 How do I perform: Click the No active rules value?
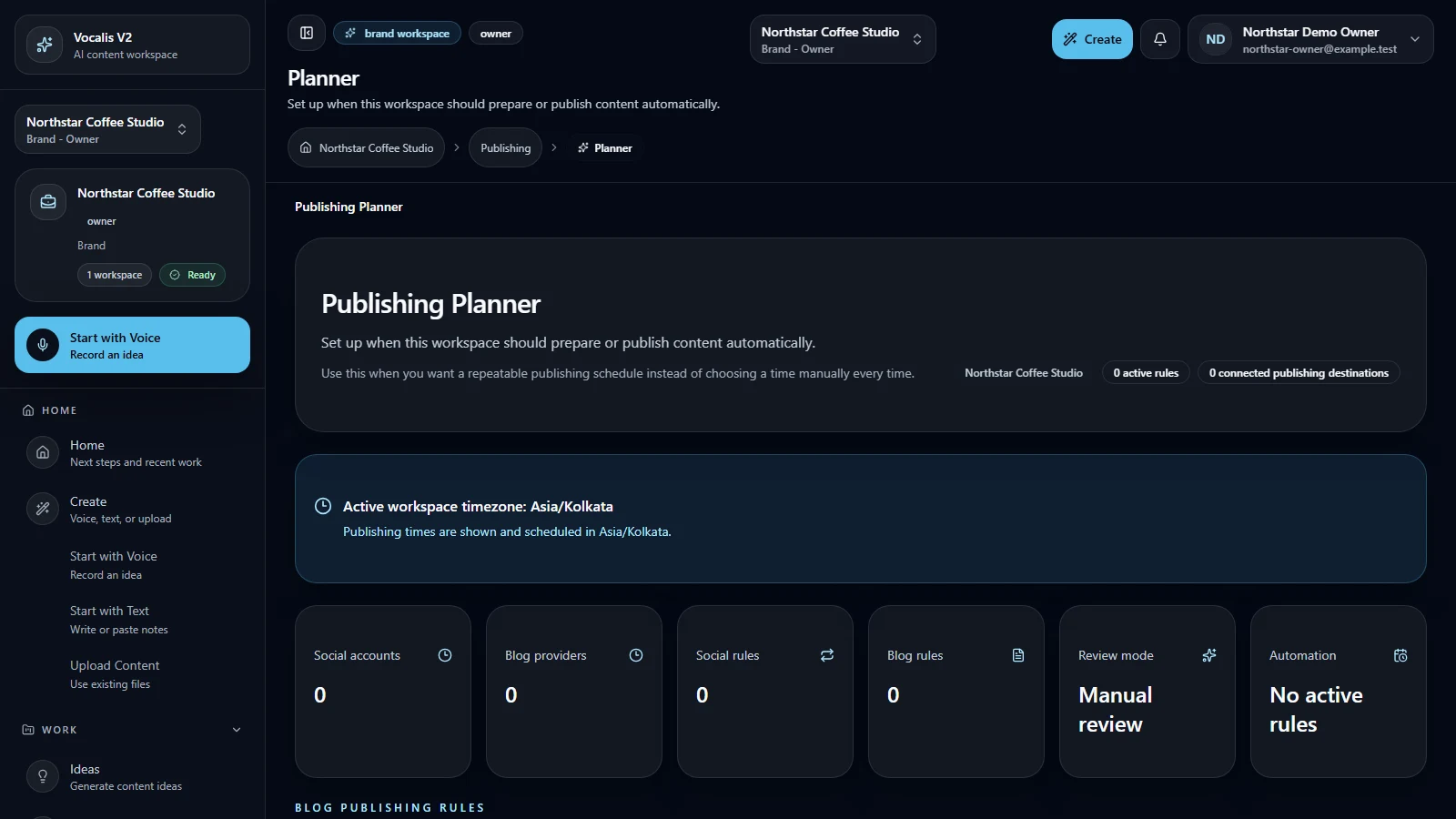1316,710
